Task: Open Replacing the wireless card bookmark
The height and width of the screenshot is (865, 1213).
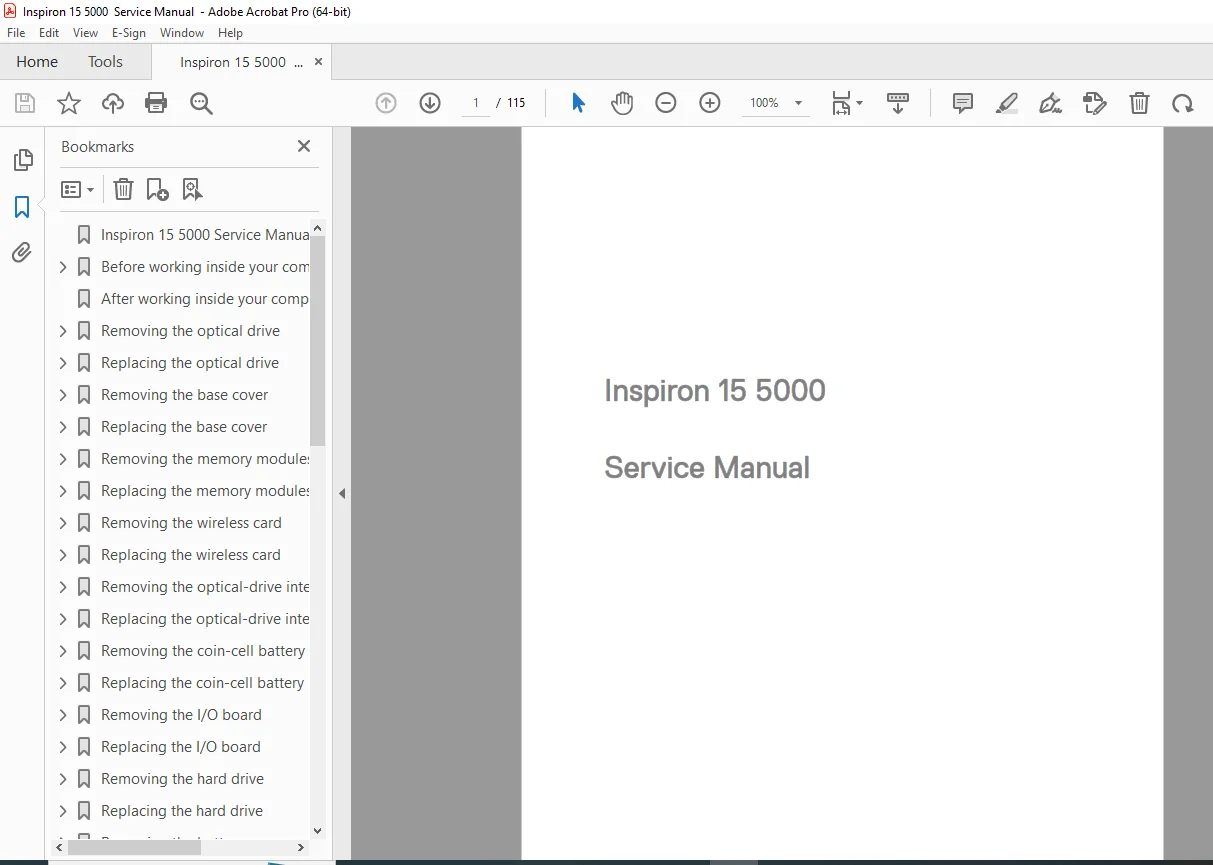Action: tap(191, 555)
